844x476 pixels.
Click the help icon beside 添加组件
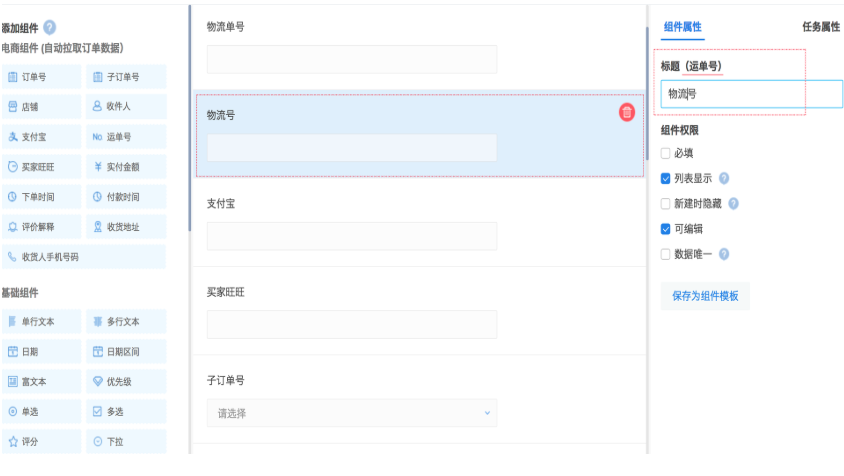pos(49,28)
